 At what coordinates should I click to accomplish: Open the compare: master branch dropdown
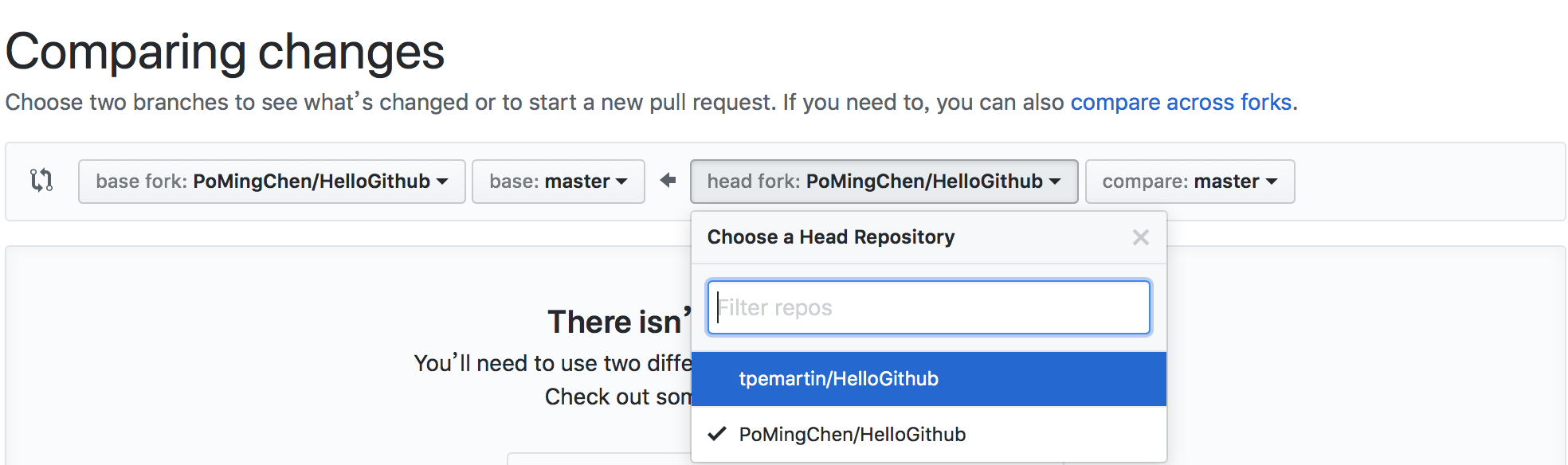pyautogui.click(x=1189, y=182)
